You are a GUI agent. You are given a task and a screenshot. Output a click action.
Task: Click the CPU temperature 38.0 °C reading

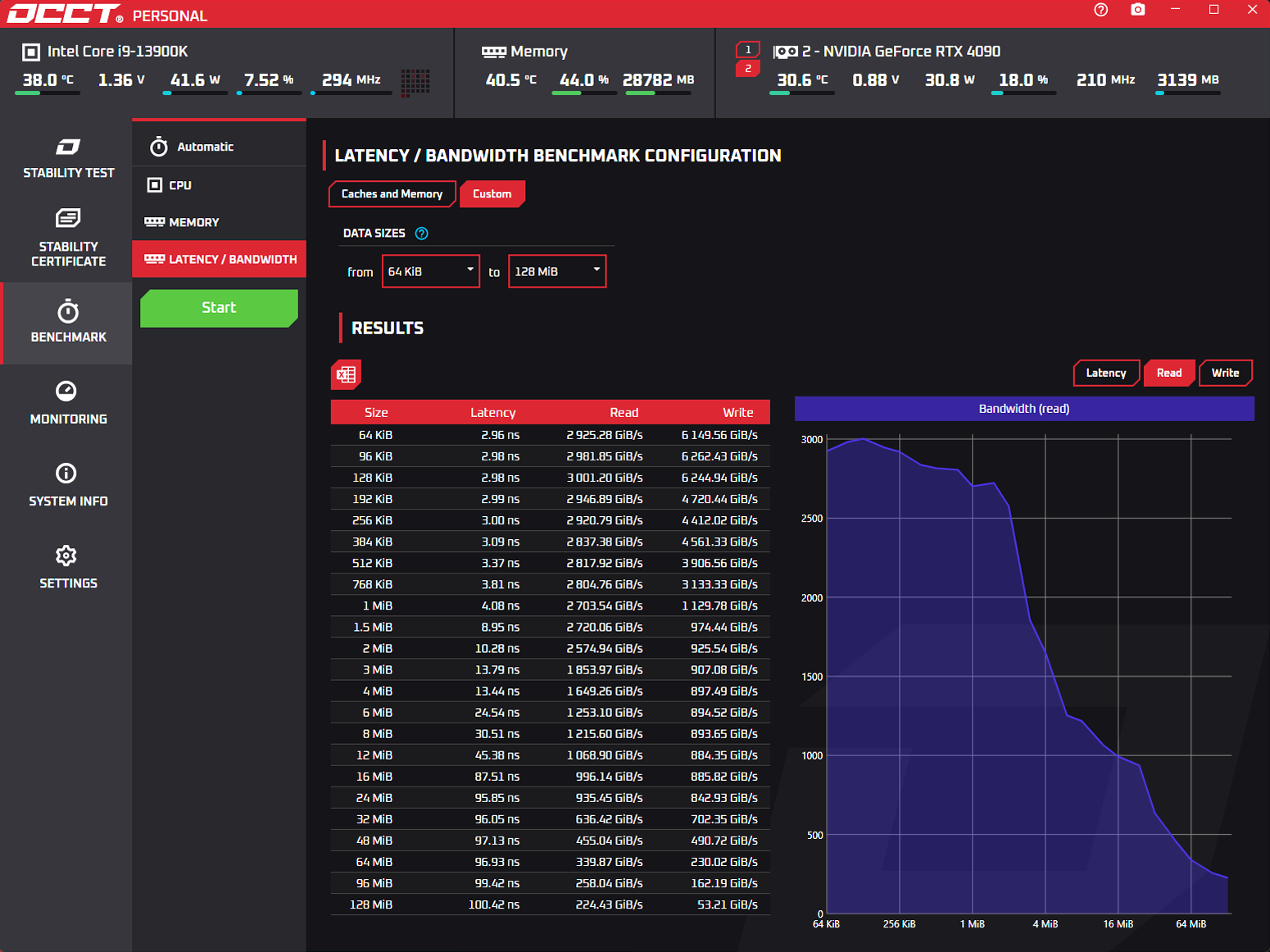(x=48, y=80)
